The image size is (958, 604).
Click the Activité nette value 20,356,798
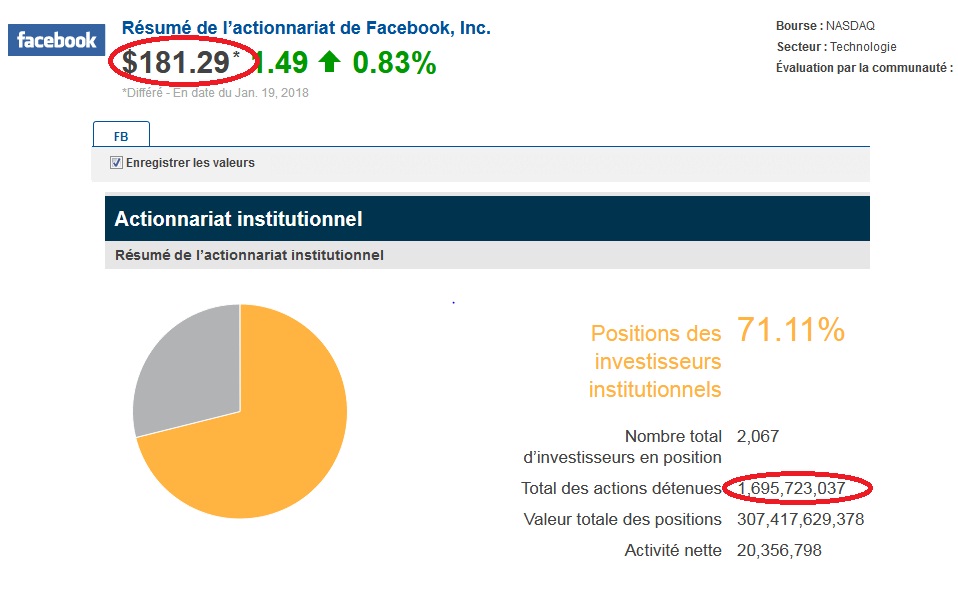[x=779, y=550]
